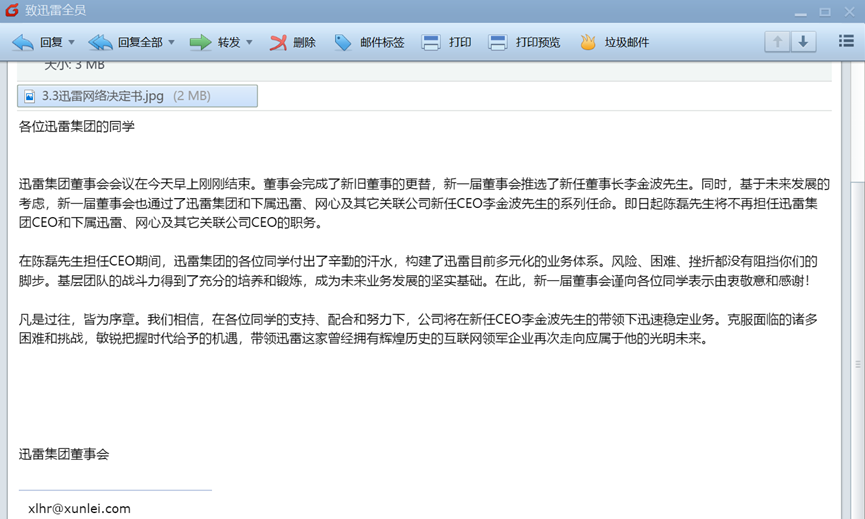865x519 pixels.
Task: Click paragraph starting 在陈磊先生担任CEO期间
Action: point(418,271)
